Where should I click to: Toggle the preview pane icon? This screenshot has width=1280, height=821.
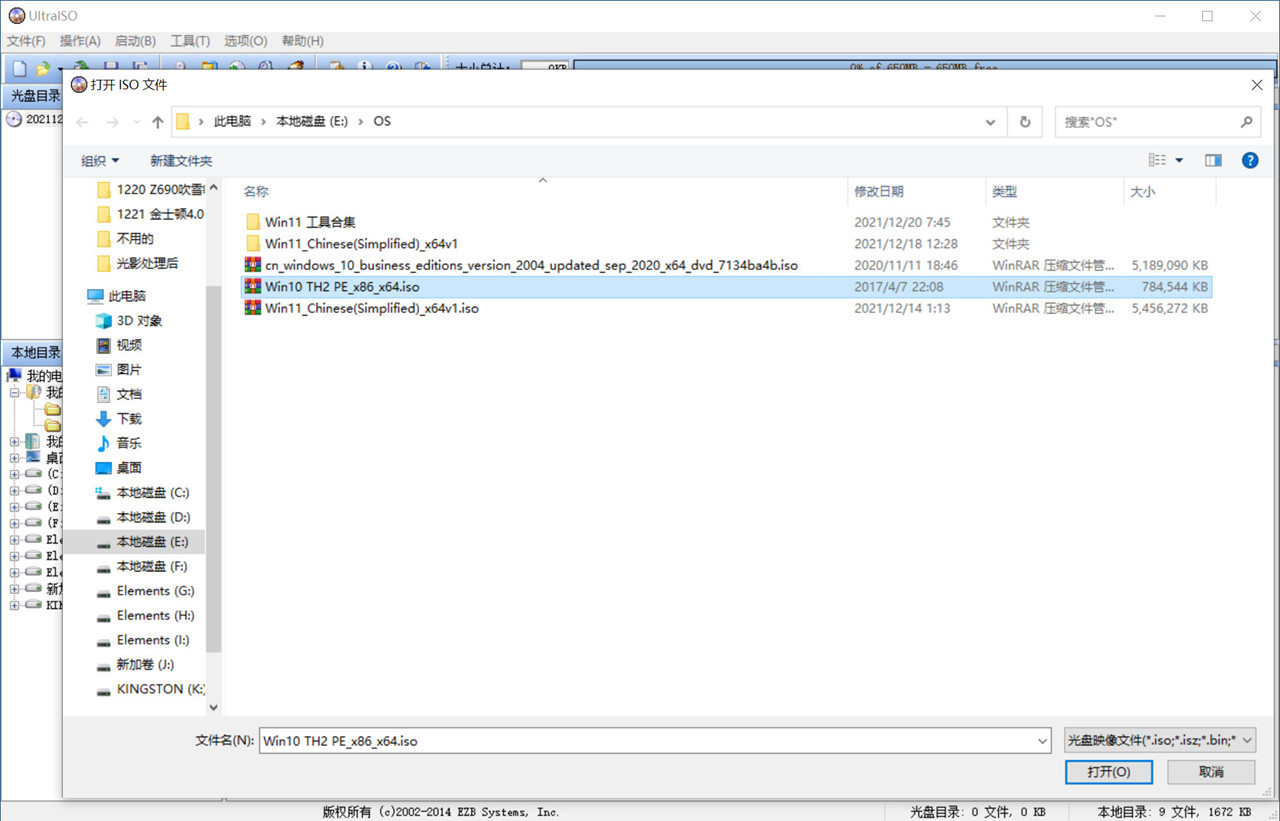[x=1212, y=159]
